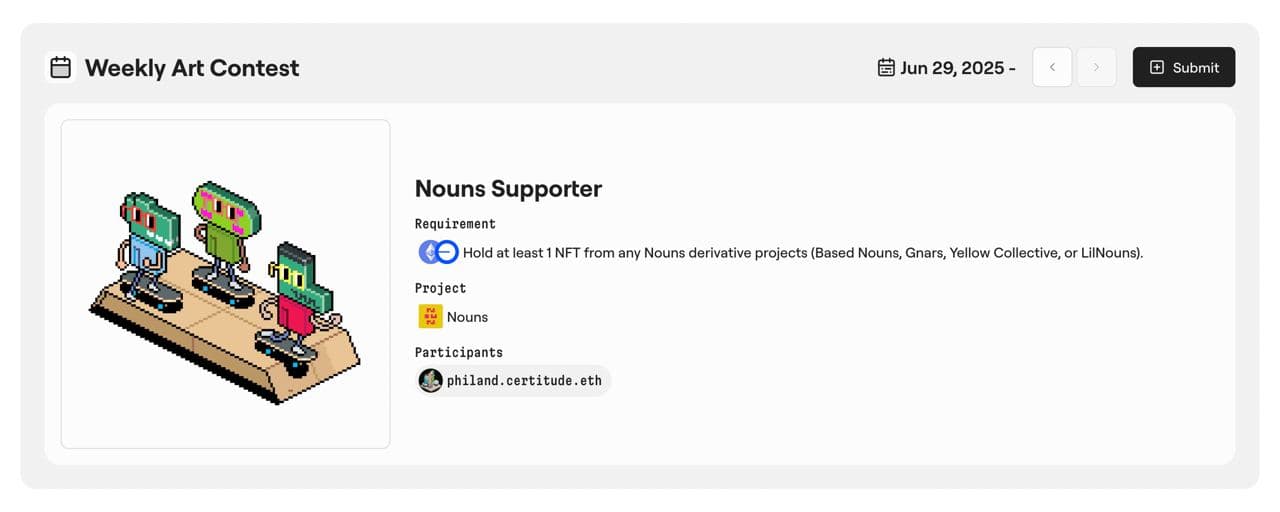The width and height of the screenshot is (1280, 512).
Task: Click the calendar icon next to the date
Action: click(x=885, y=68)
